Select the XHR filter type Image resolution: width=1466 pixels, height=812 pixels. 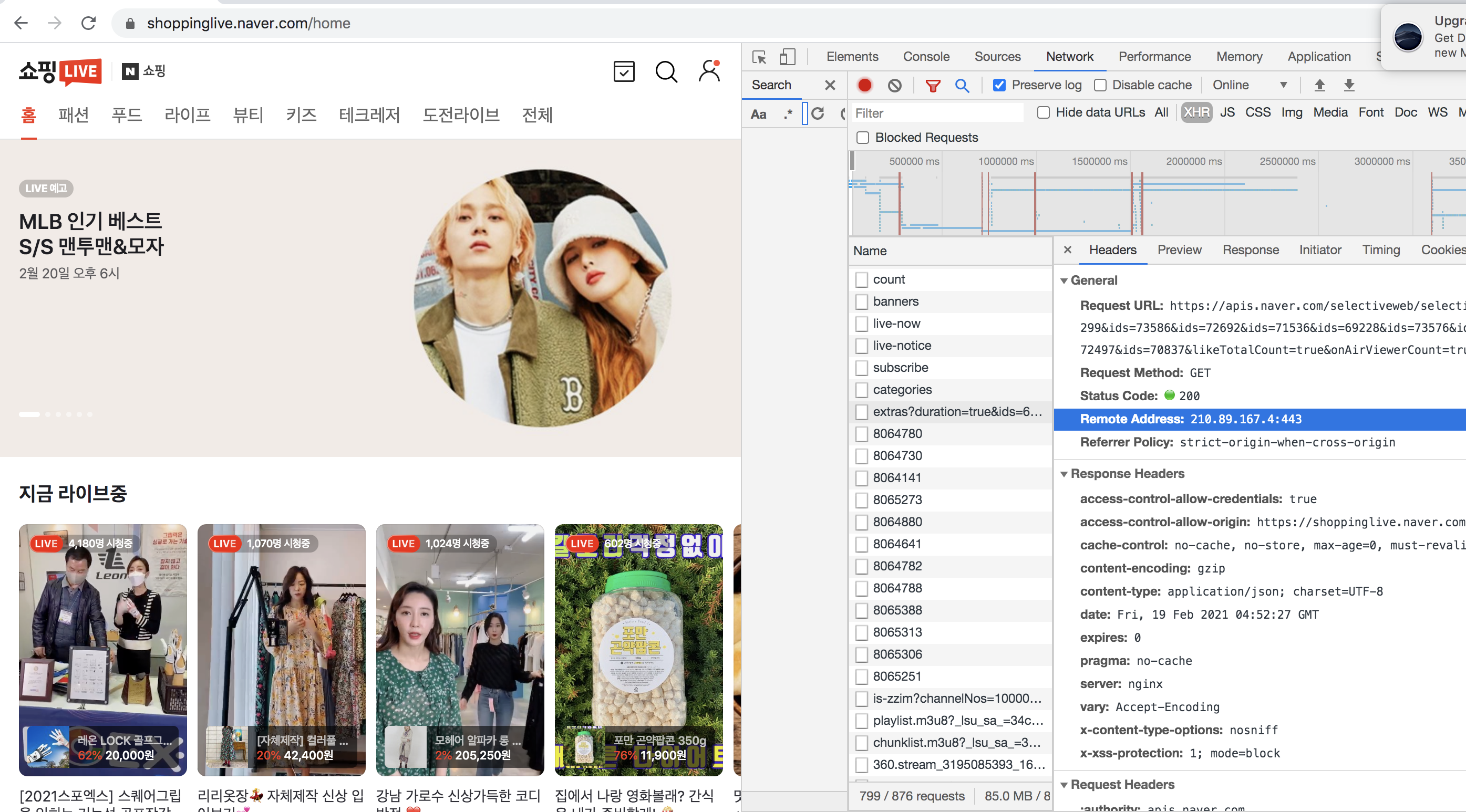[x=1196, y=113]
